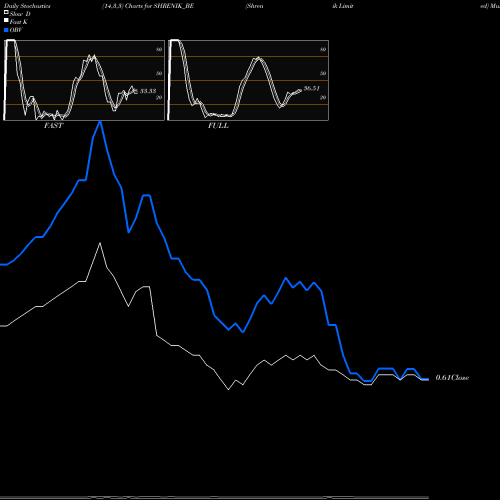Click the 80 axis label in FULL chart
The height and width of the screenshot is (500, 500).
pyautogui.click(x=323, y=49)
